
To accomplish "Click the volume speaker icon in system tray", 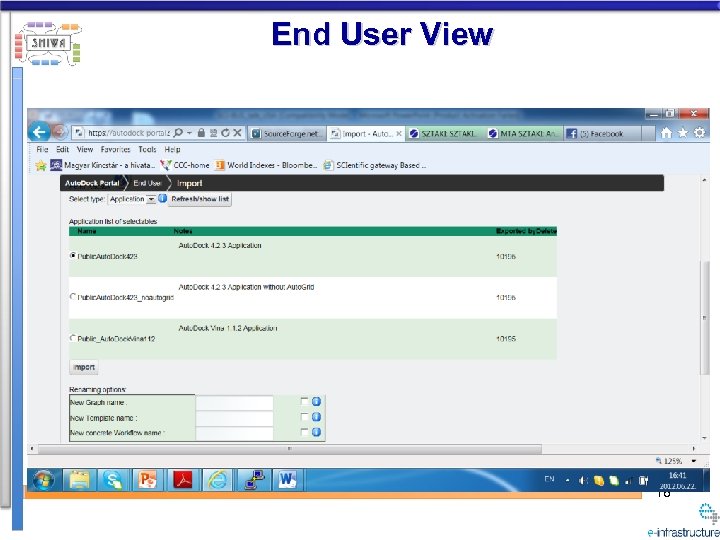I will point(583,480).
